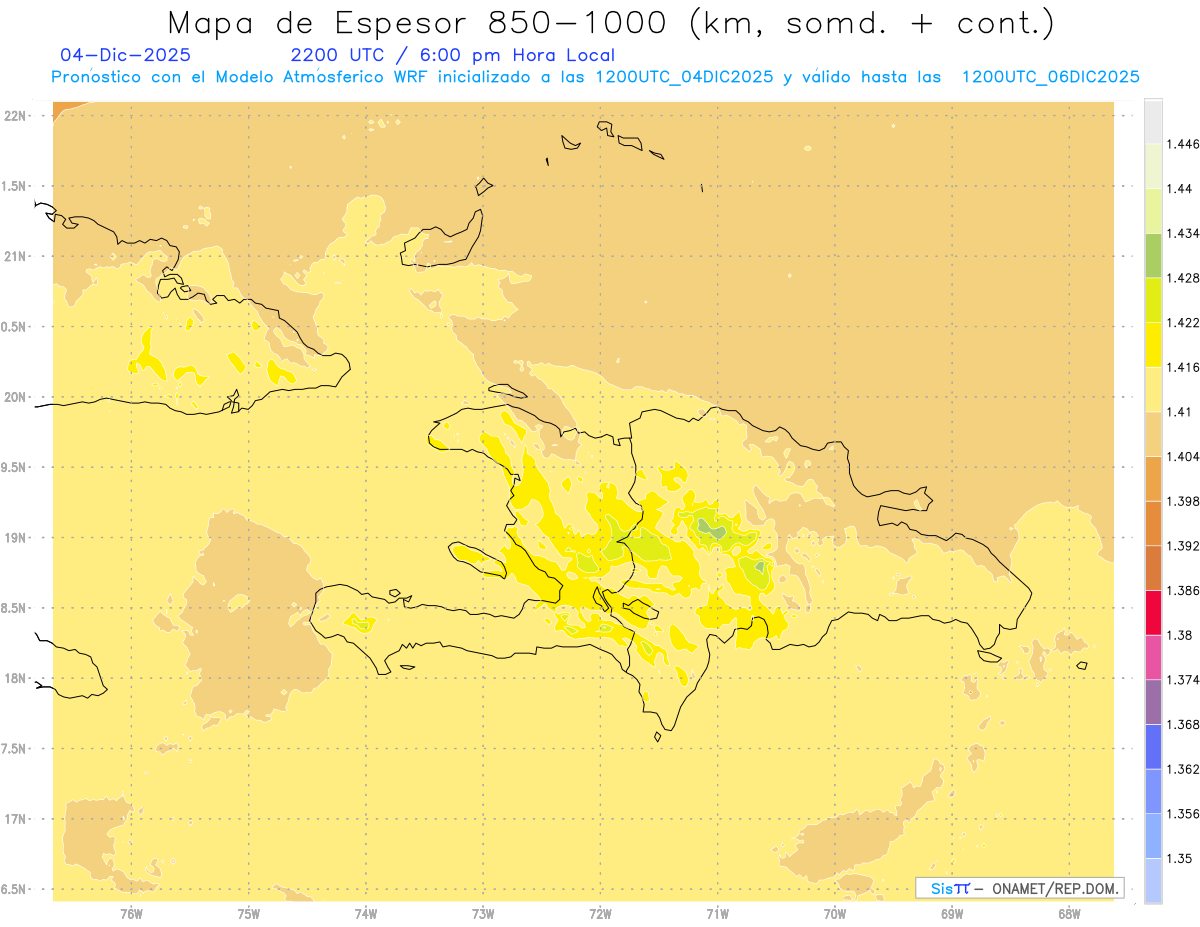This screenshot has height=927, width=1200.
Task: Click the 76W longitude label
Action: pos(131,913)
